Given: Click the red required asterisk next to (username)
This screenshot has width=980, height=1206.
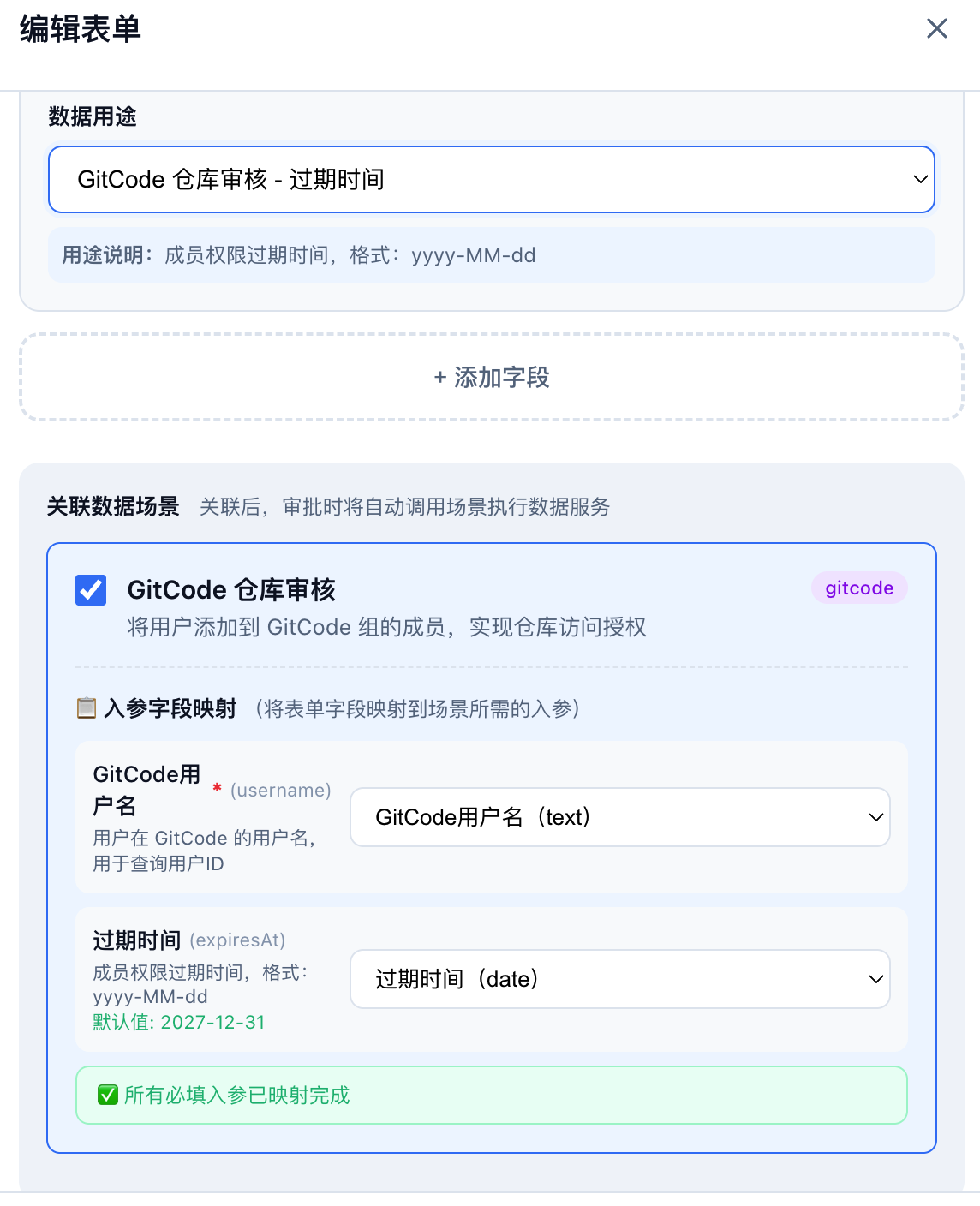Looking at the screenshot, I should pyautogui.click(x=218, y=788).
